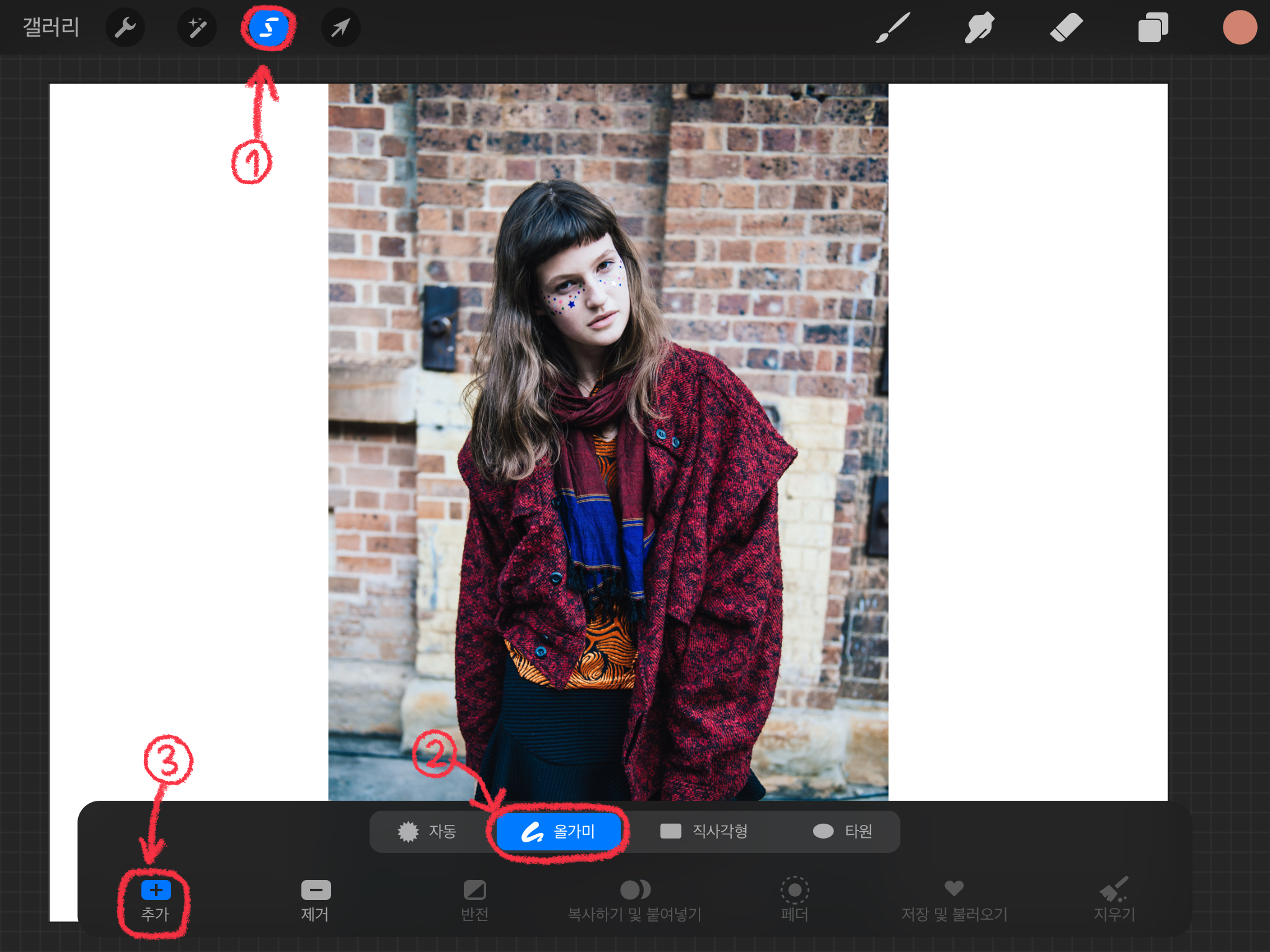
Task: Tap 복사하기 및 붙여넣기 button
Action: click(x=635, y=899)
